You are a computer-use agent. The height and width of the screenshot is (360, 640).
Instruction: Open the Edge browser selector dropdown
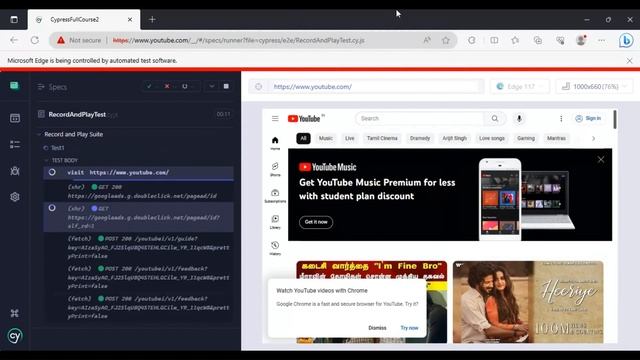[x=520, y=87]
